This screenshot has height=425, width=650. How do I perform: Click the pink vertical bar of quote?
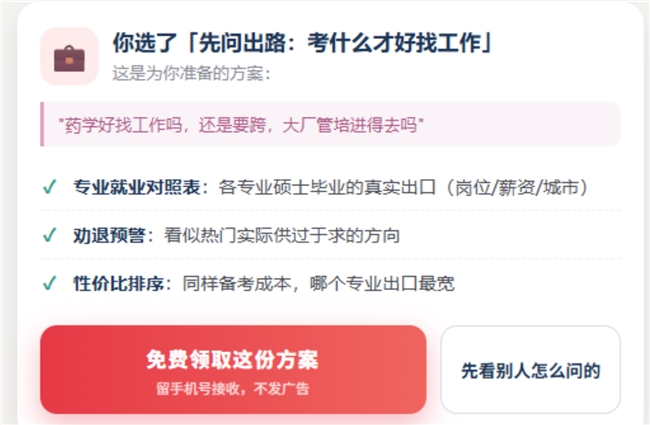coord(42,124)
